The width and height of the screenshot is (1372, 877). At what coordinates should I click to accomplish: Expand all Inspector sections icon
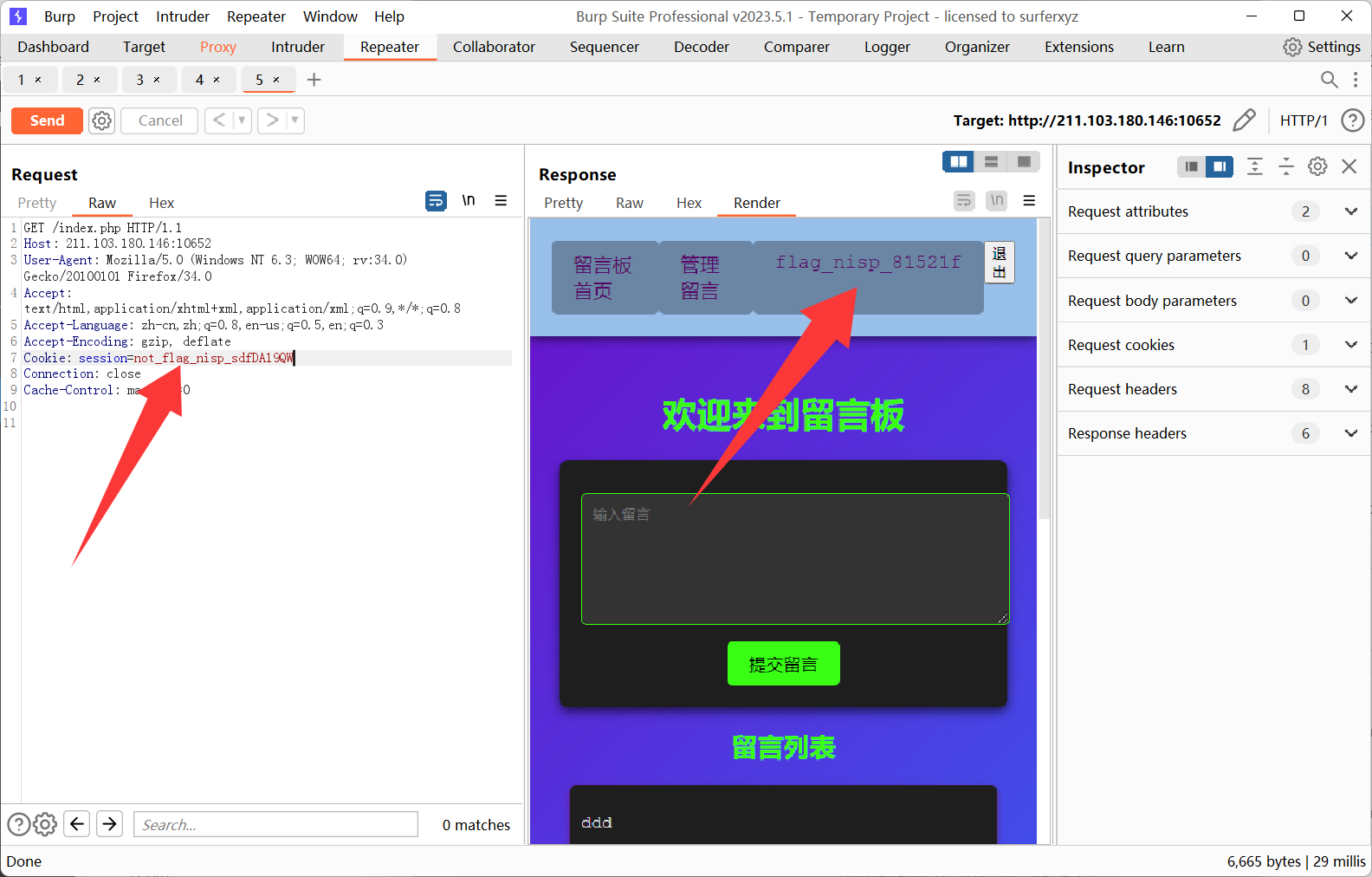coord(1255,166)
